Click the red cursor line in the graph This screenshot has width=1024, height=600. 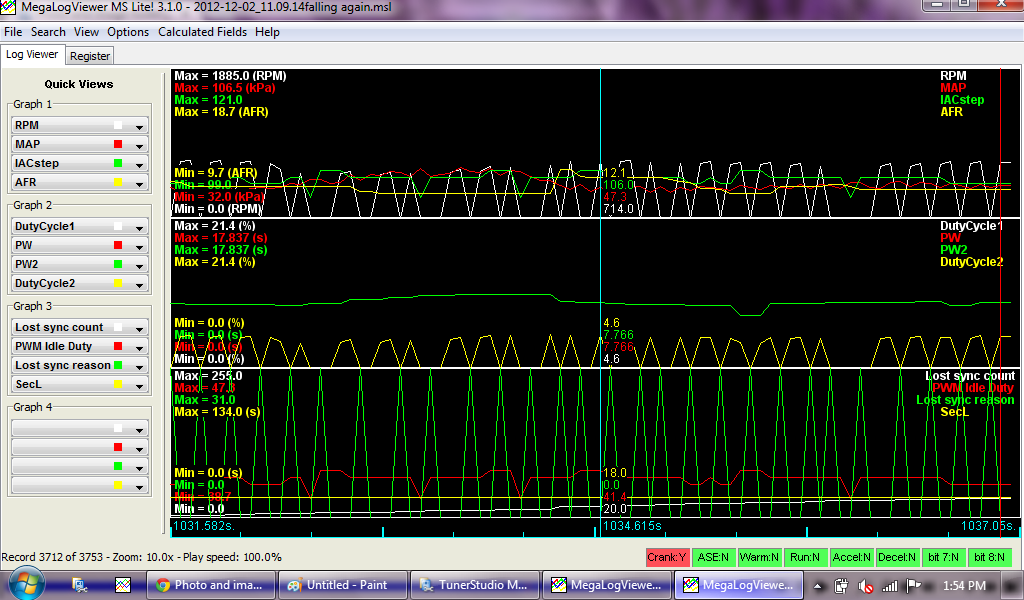click(1001, 300)
